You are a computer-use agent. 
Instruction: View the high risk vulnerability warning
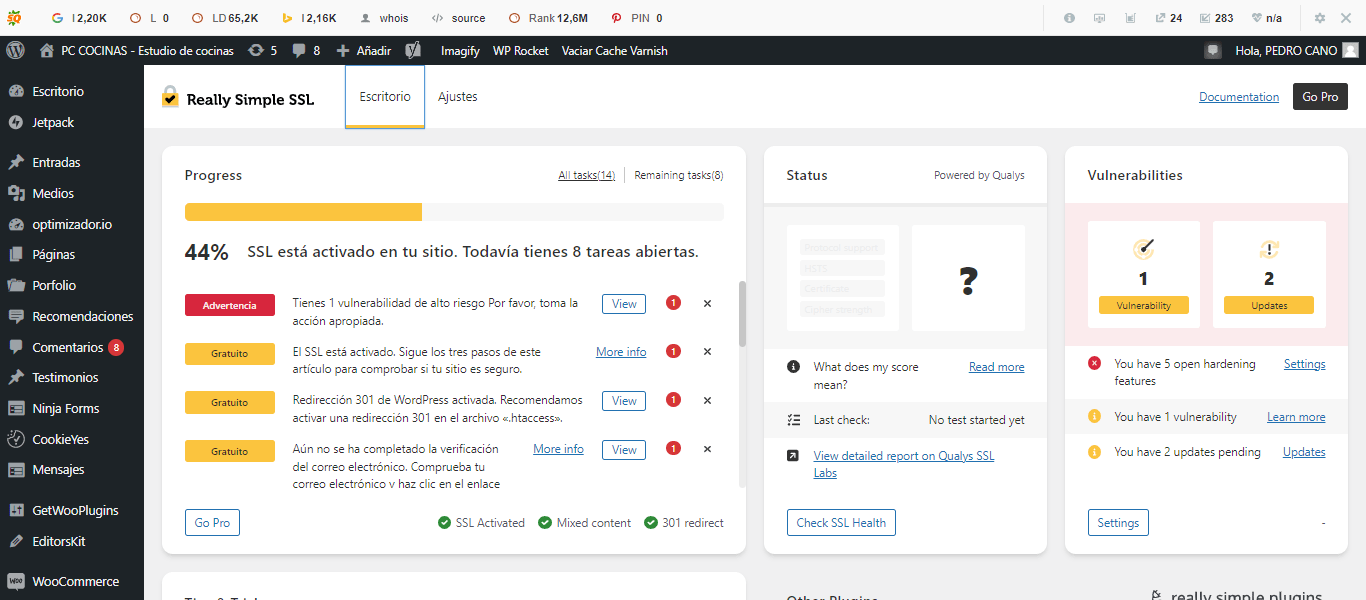point(624,304)
